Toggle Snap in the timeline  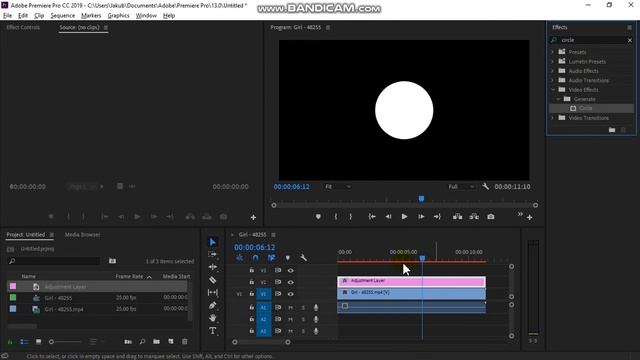[x=256, y=258]
